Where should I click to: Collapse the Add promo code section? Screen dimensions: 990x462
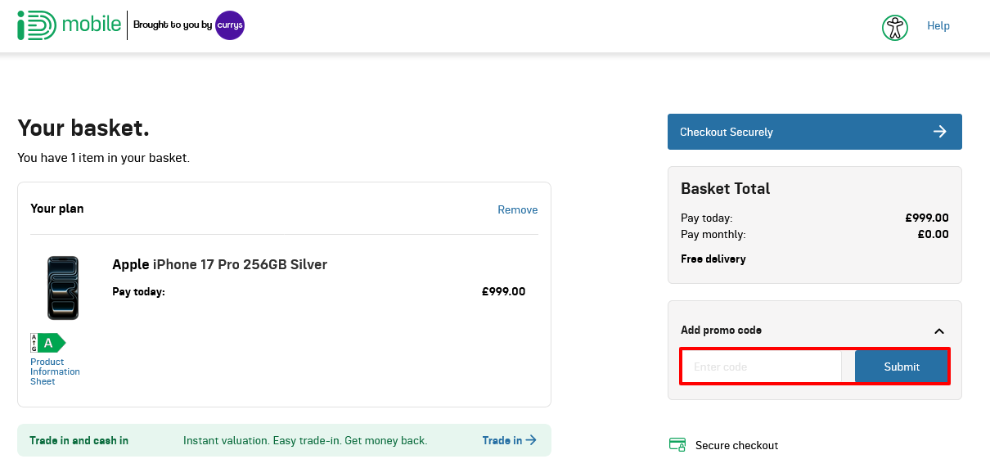pos(939,331)
